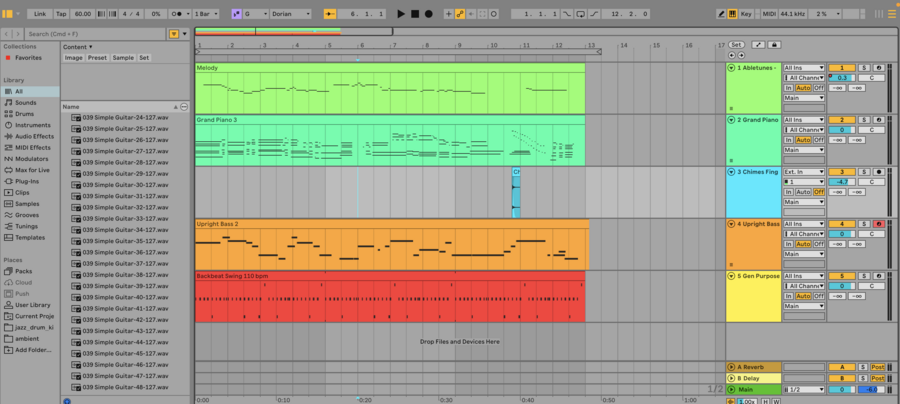Toggle the Follow playback button
900x404 pixels.
click(x=330, y=14)
